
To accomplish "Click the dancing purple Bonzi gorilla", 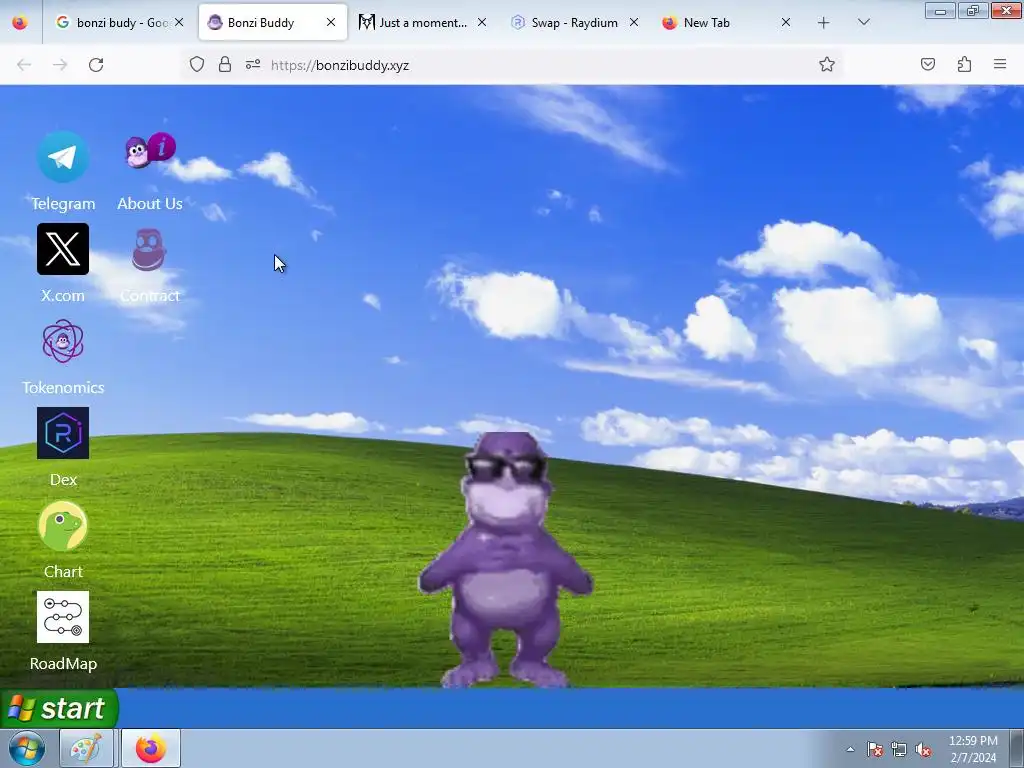I will [x=505, y=562].
